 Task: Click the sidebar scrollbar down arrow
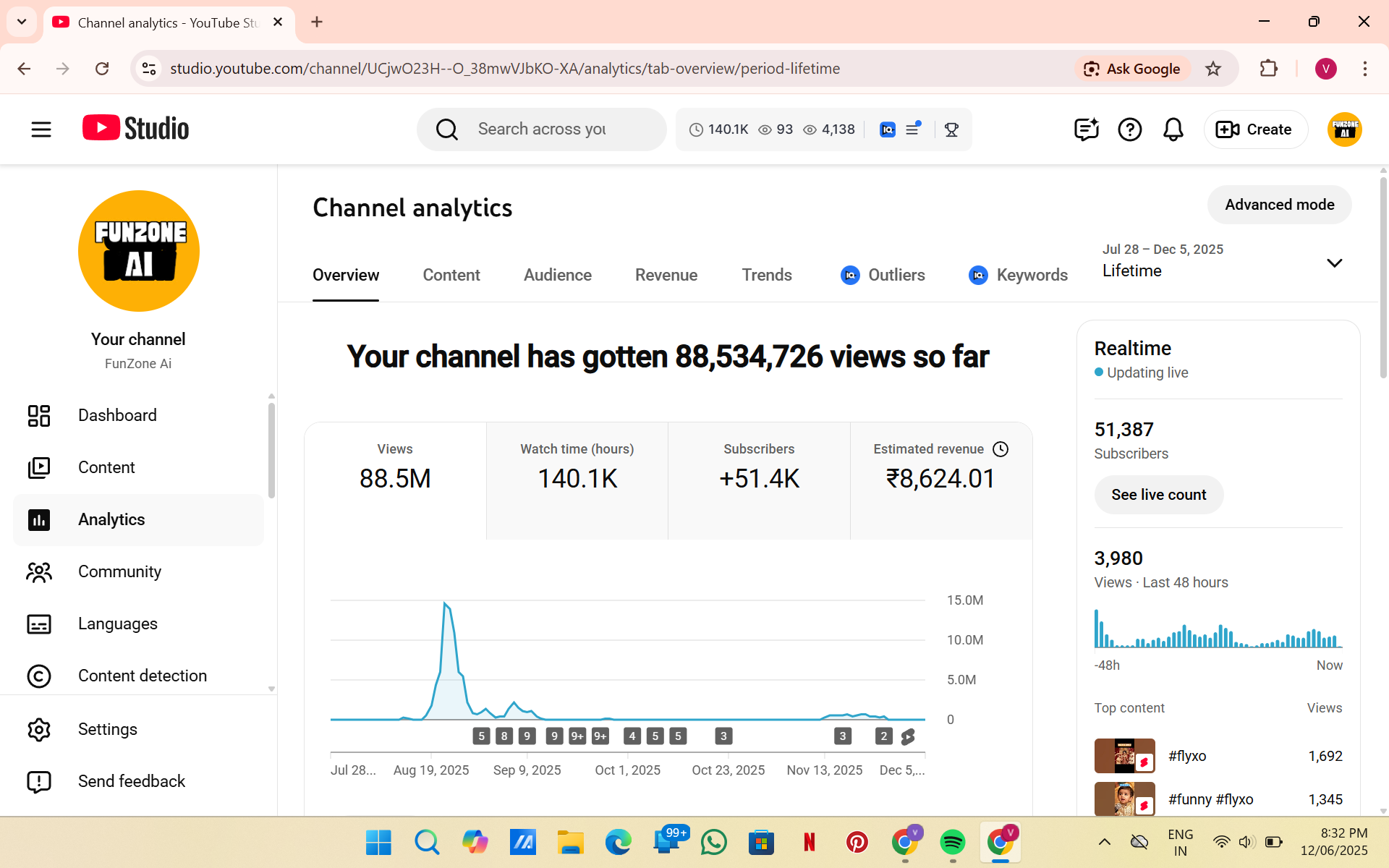point(271,689)
